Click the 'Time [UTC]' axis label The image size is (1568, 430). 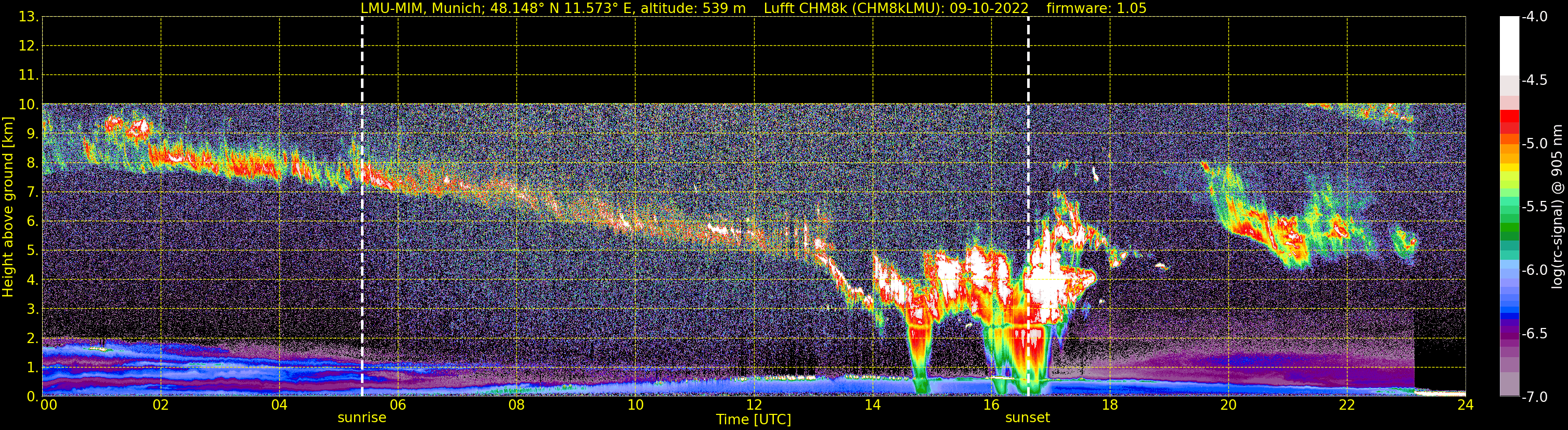[754, 420]
